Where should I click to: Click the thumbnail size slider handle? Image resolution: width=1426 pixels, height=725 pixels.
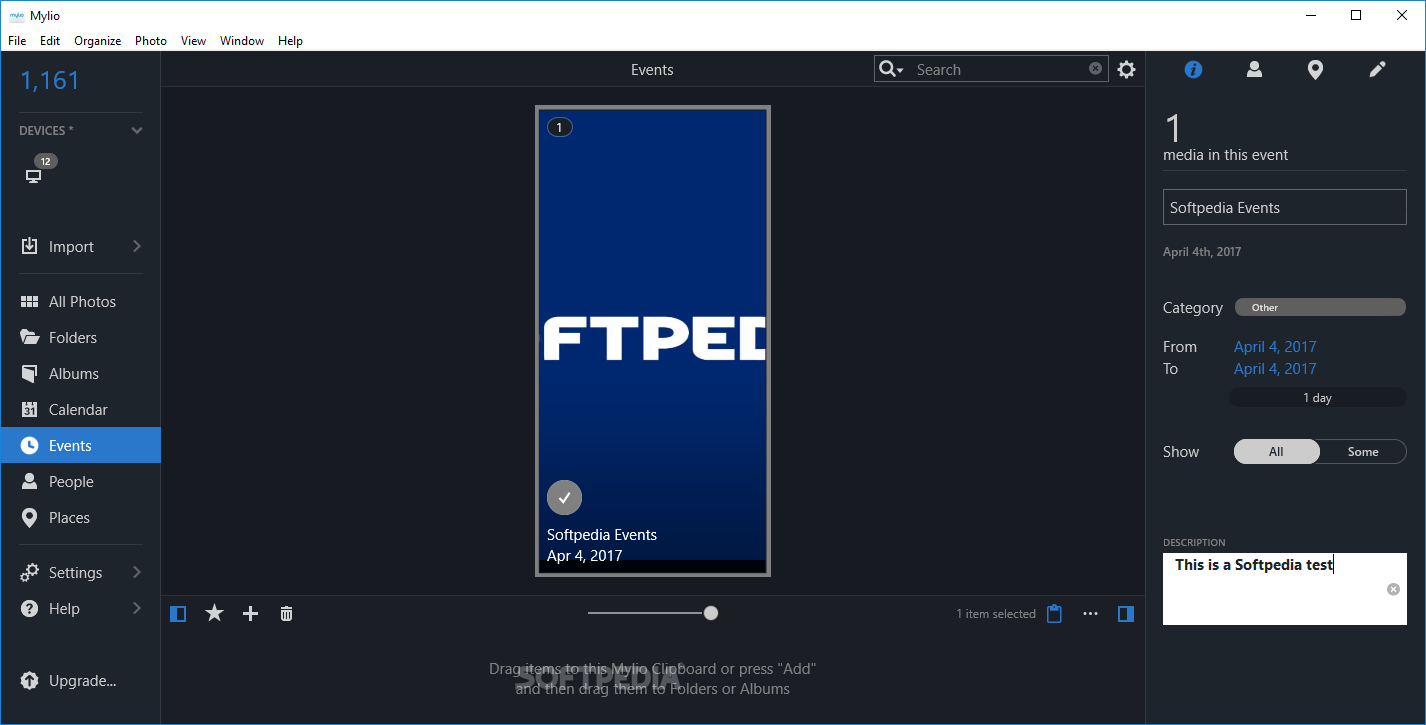pos(711,613)
